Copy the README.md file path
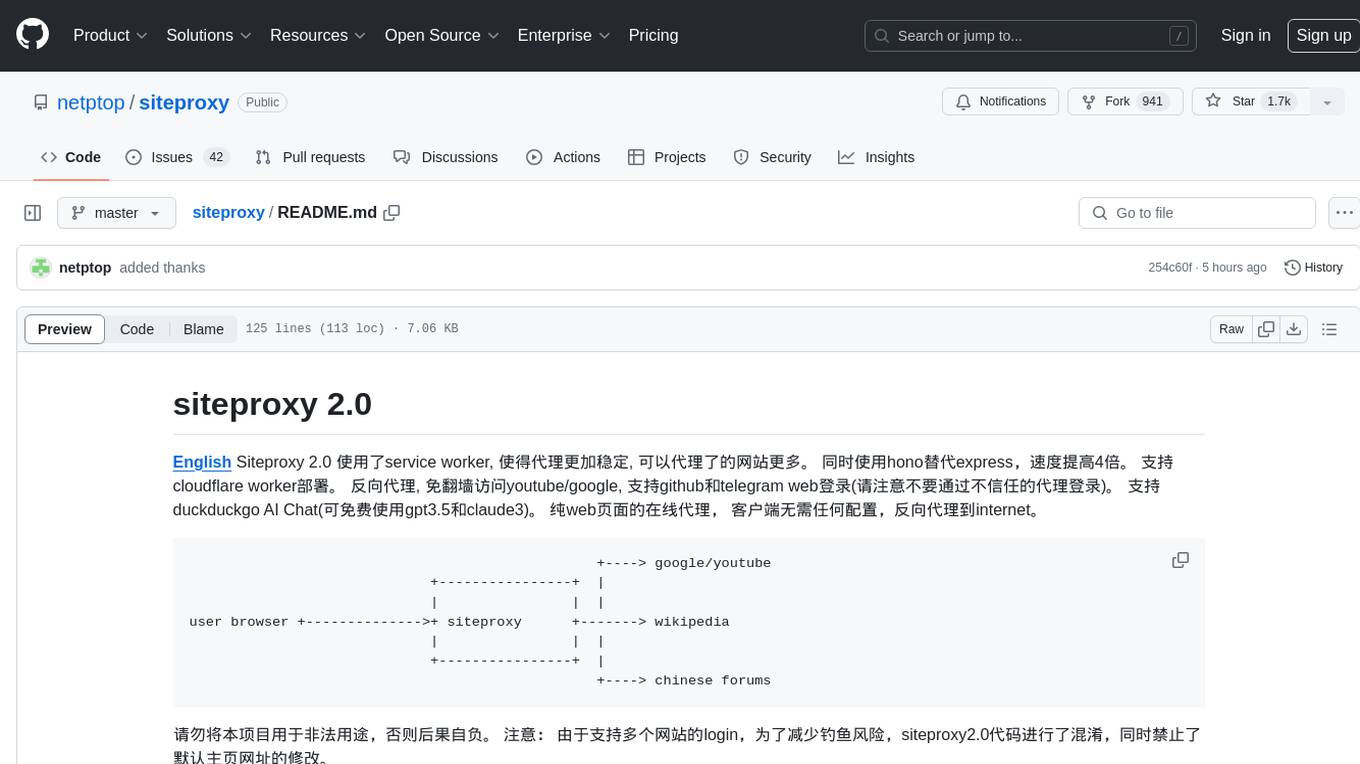This screenshot has height=764, width=1360. click(x=392, y=213)
